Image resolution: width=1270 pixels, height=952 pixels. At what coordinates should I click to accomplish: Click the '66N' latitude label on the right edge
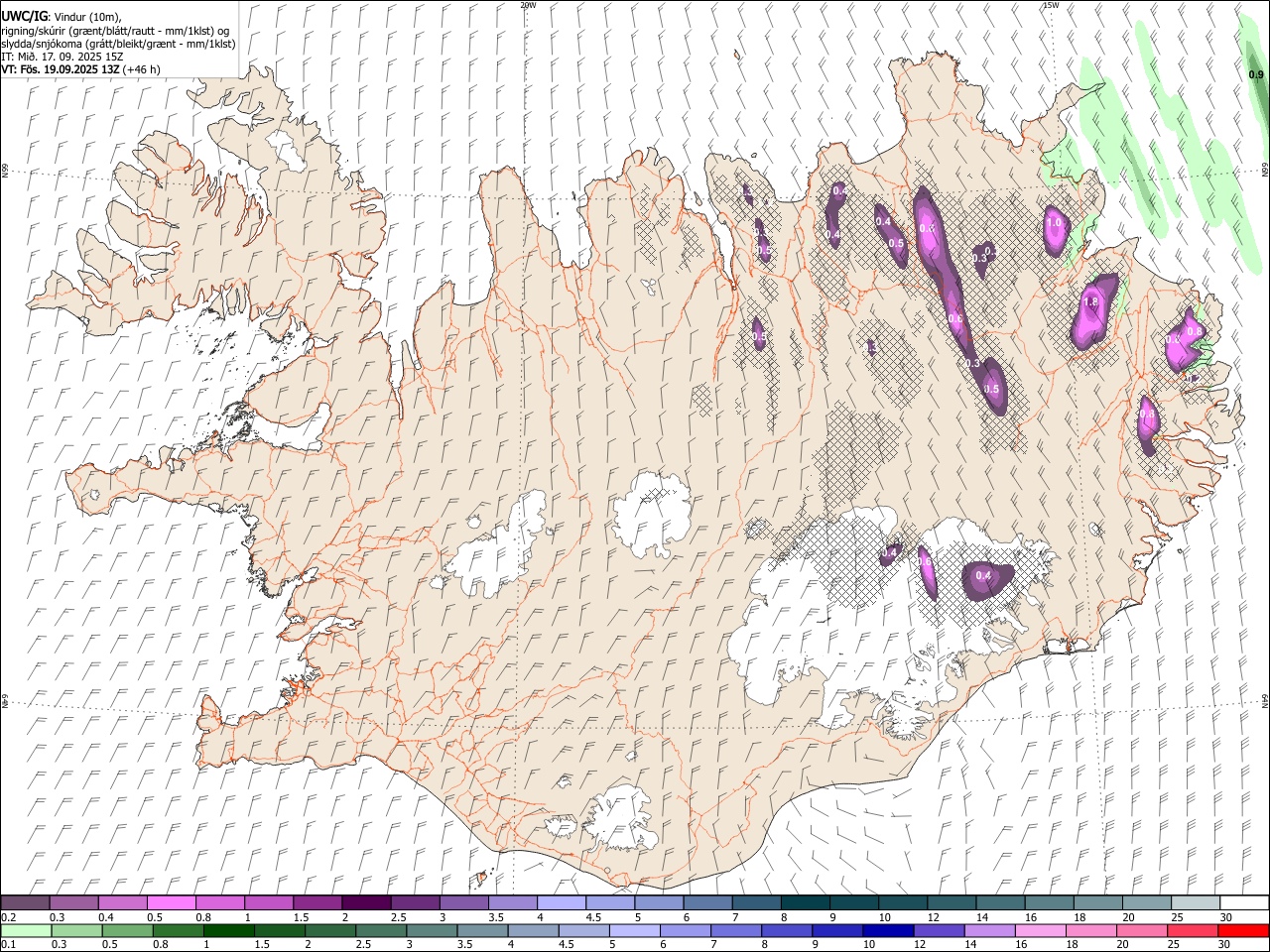pyautogui.click(x=1265, y=171)
